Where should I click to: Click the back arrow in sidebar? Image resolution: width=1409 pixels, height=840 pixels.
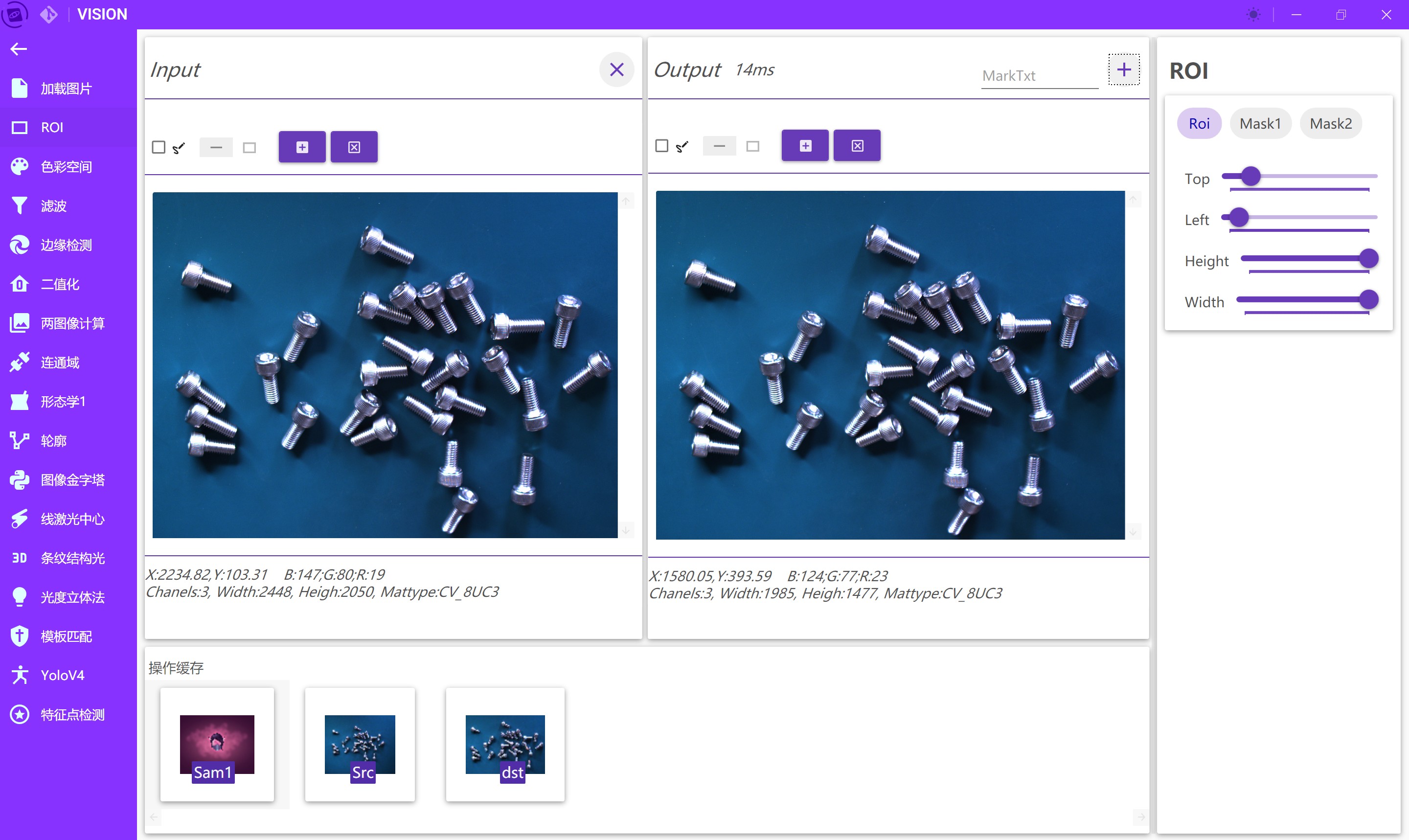point(19,49)
